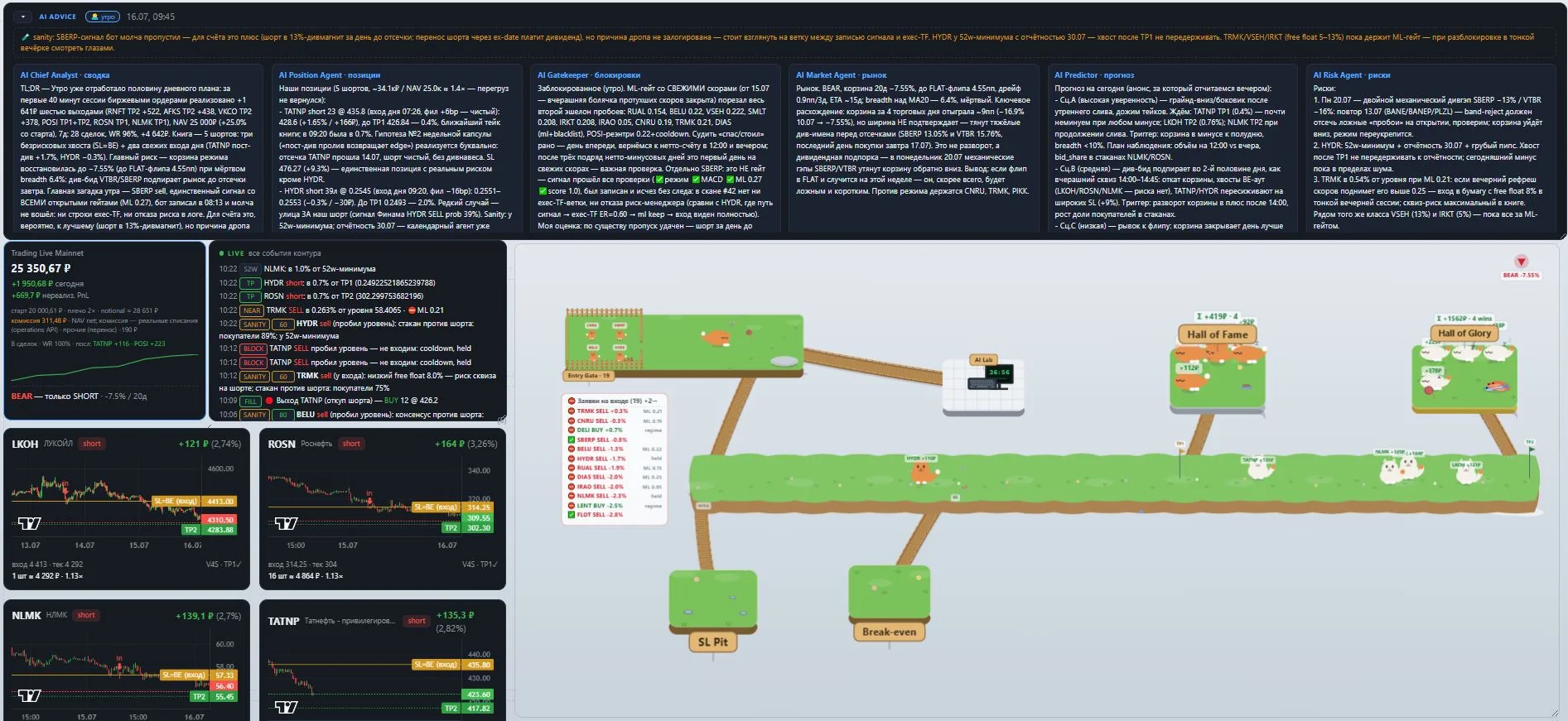Click the SANITY badge on HYDR sell event
The height and width of the screenshot is (721, 1568).
click(254, 324)
